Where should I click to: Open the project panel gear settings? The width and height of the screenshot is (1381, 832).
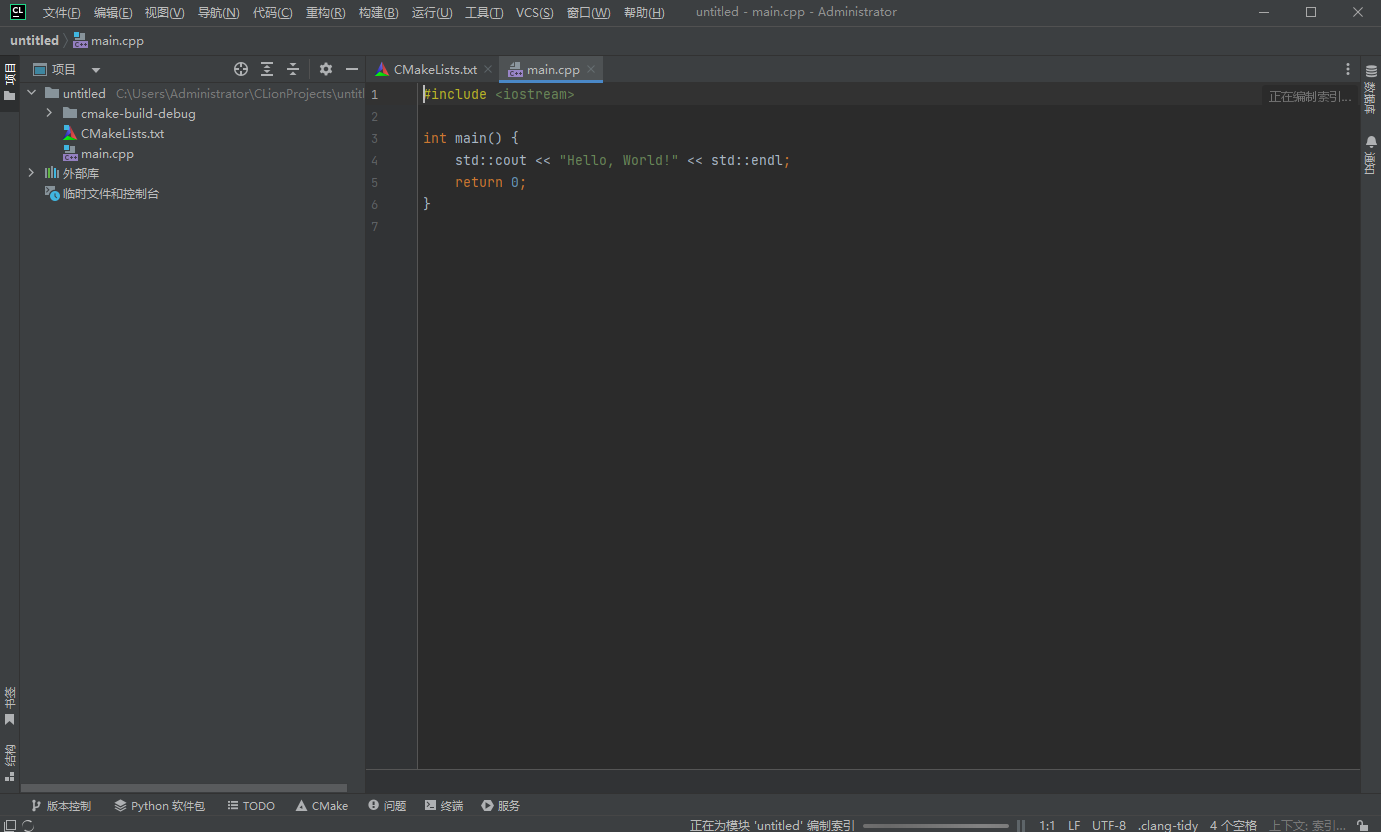pyautogui.click(x=326, y=69)
